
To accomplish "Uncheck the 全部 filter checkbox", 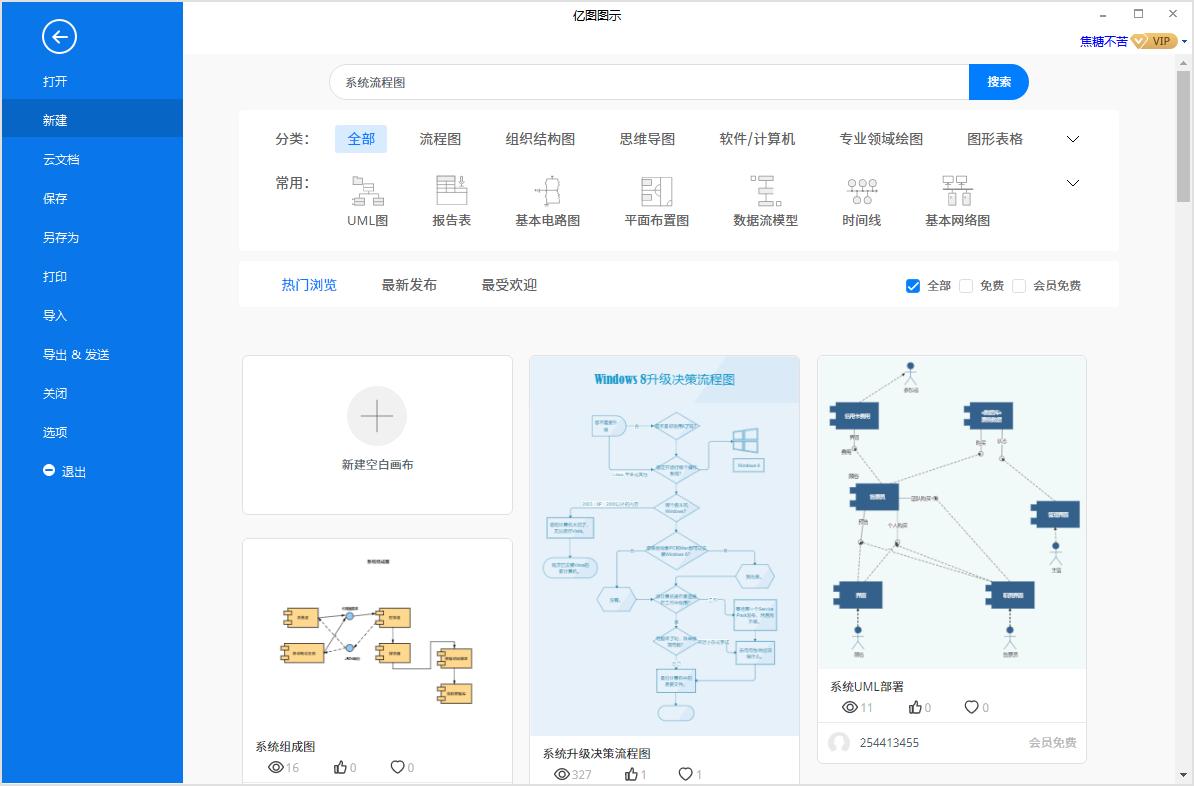I will (x=912, y=285).
